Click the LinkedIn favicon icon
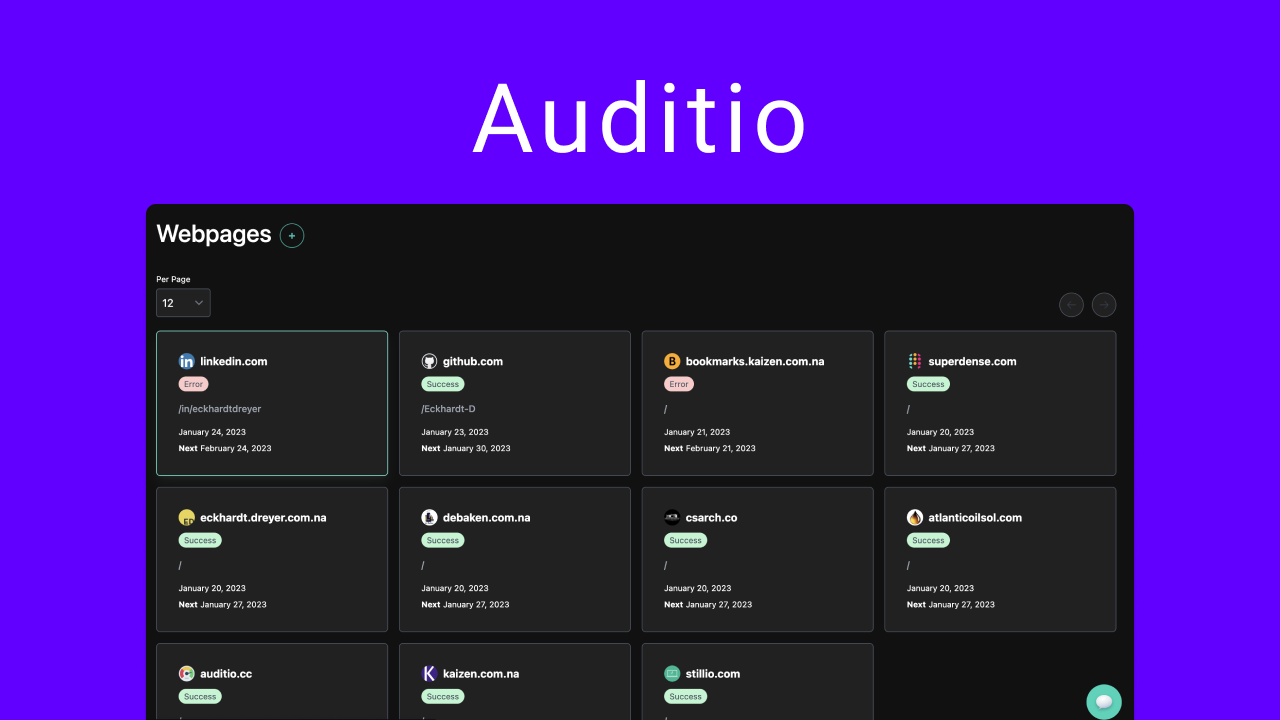The width and height of the screenshot is (1280, 720). tap(187, 361)
